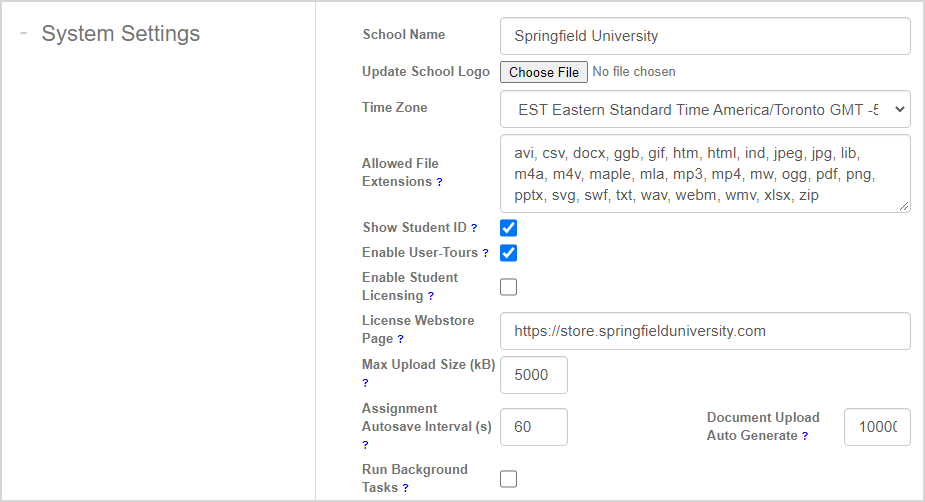Click help icon under Max Upload Size

[x=366, y=383]
